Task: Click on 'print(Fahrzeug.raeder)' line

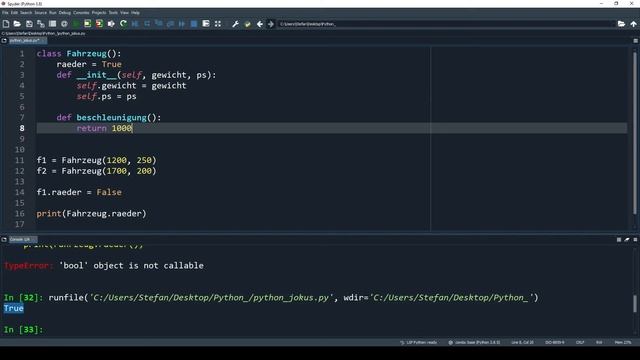Action: 91,213
